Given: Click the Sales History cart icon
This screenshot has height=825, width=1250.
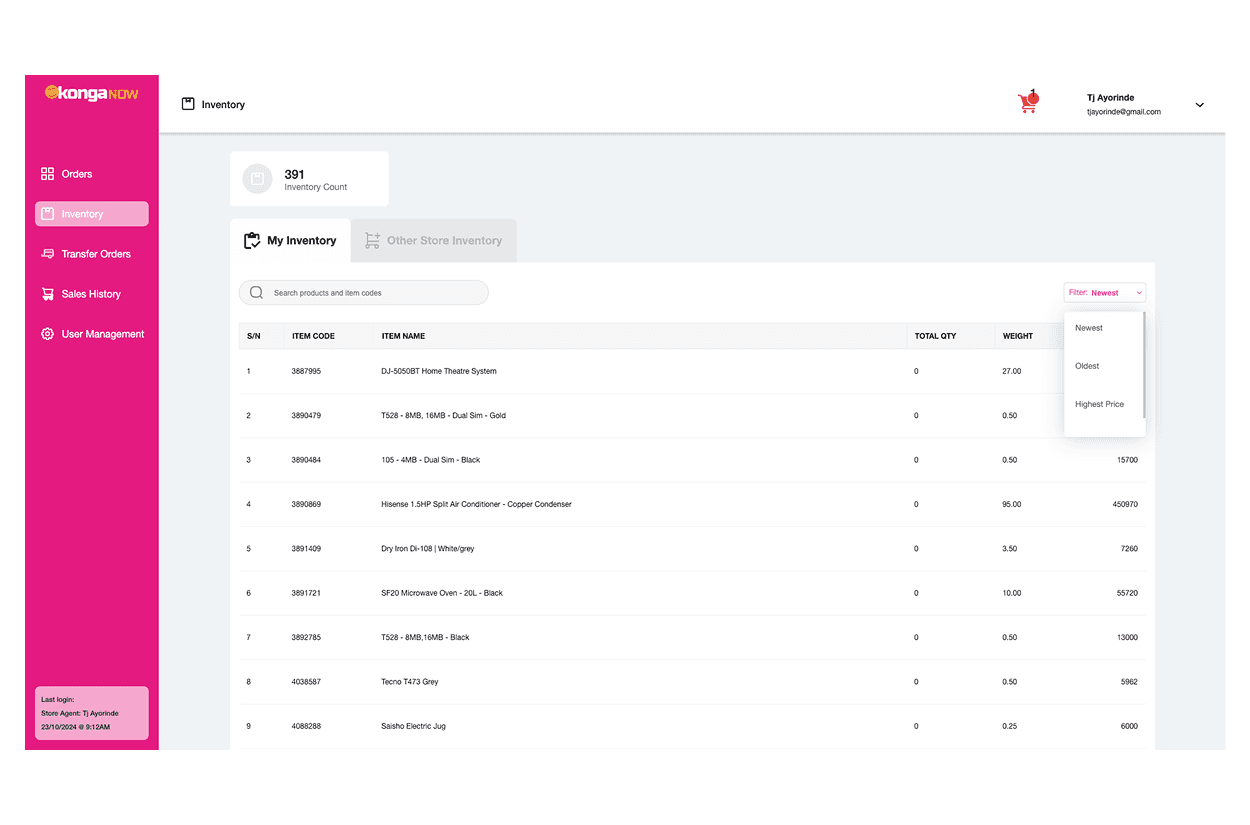Looking at the screenshot, I should pyautogui.click(x=47, y=294).
